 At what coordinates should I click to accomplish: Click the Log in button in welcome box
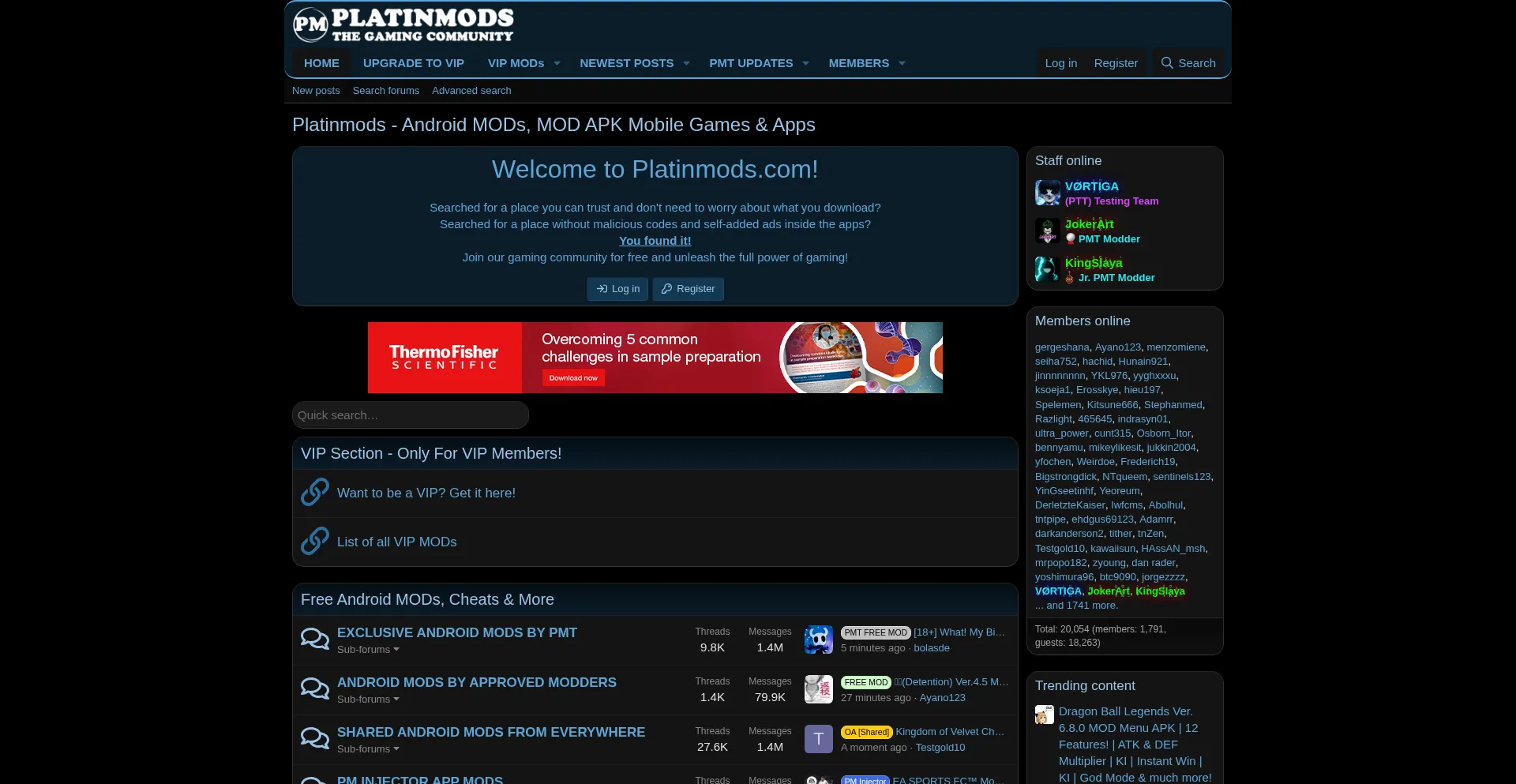tap(617, 289)
